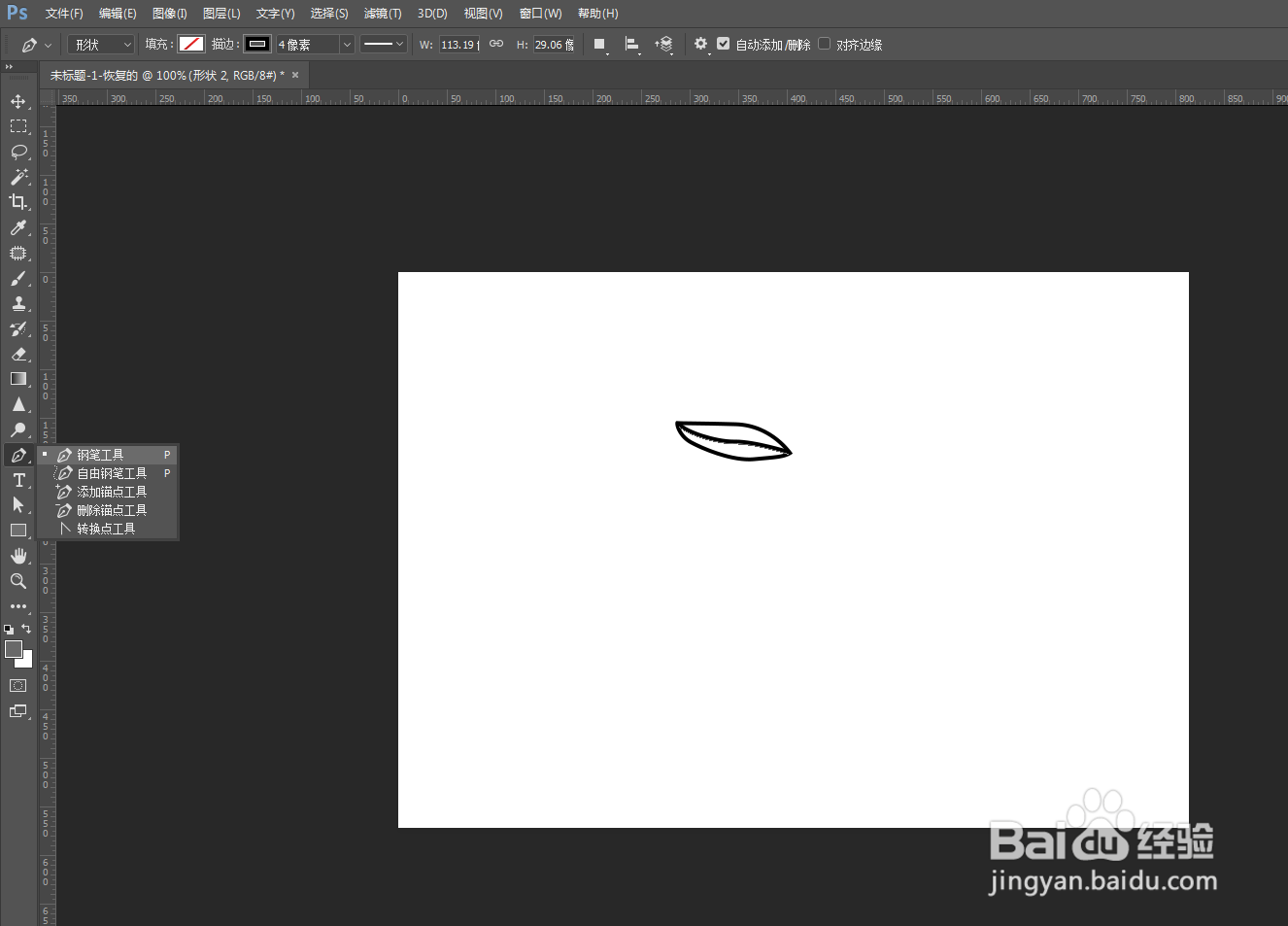The width and height of the screenshot is (1288, 926).
Task: Select the Clone Stamp tool
Action: coord(18,303)
